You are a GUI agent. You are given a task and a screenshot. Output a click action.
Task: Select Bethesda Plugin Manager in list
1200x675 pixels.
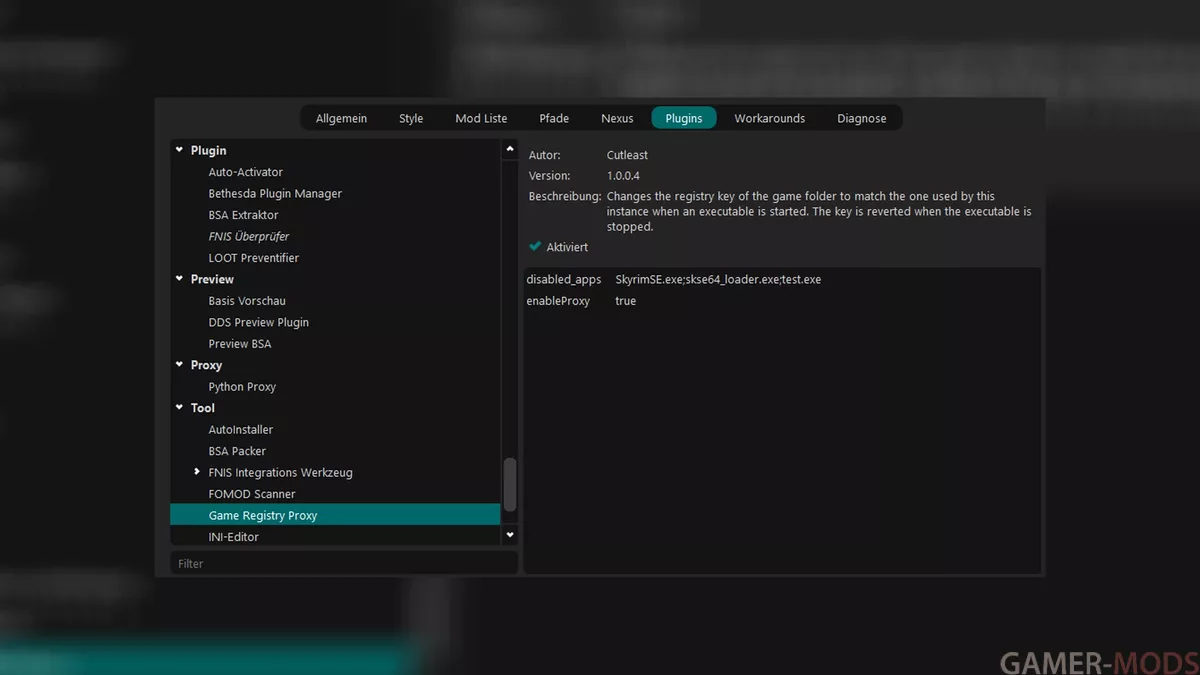tap(275, 193)
